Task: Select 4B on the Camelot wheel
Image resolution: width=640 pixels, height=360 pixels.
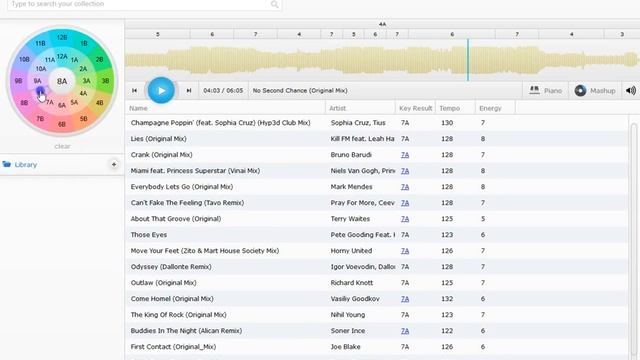Action: [100, 103]
